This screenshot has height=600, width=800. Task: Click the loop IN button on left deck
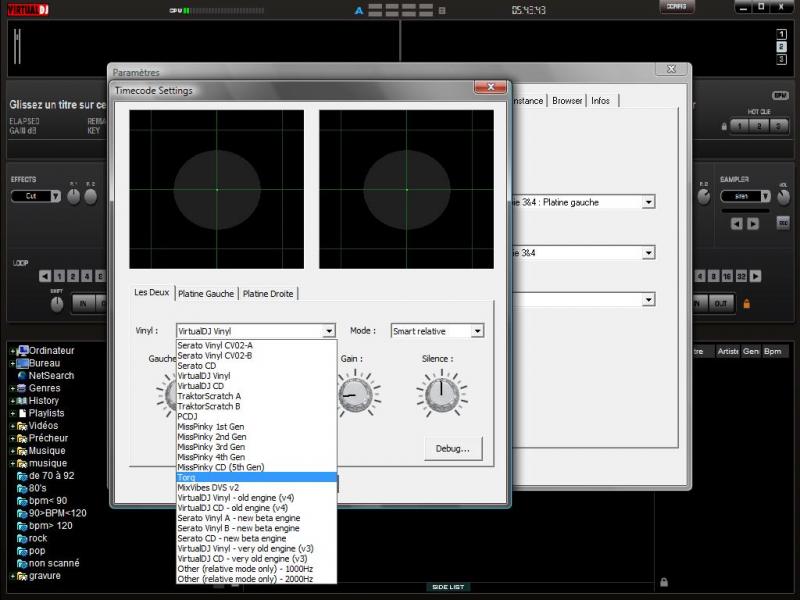coord(82,303)
